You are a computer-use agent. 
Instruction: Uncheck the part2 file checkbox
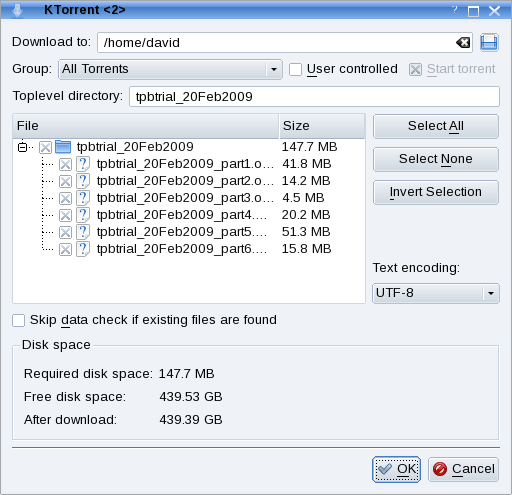[65, 181]
